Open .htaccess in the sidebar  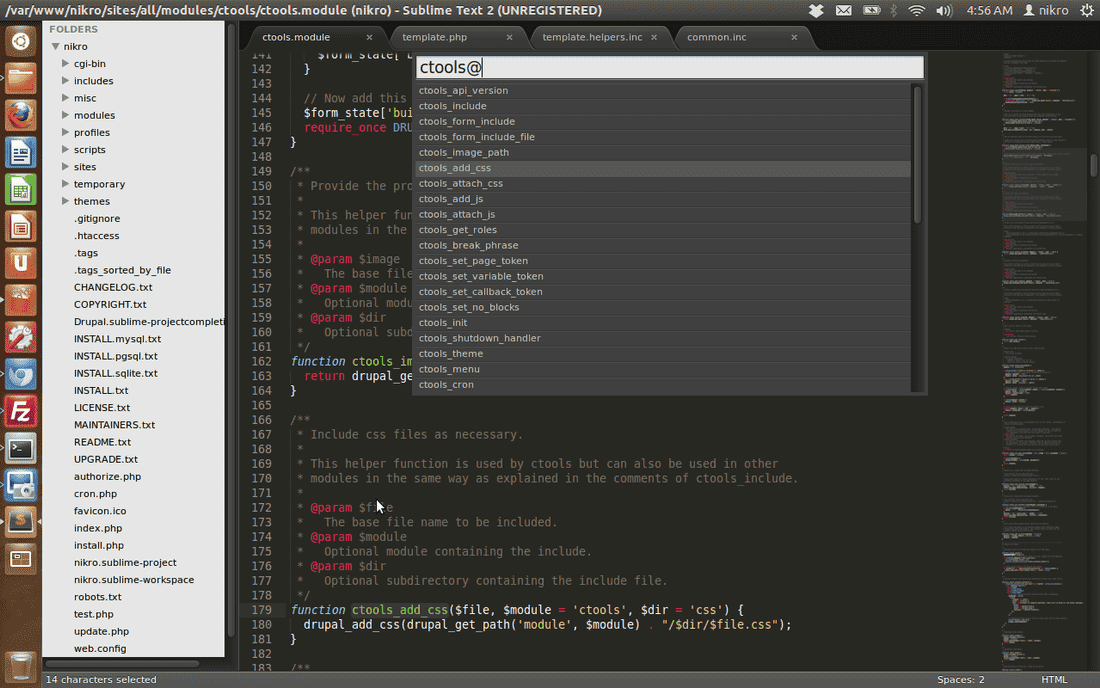click(x=97, y=236)
